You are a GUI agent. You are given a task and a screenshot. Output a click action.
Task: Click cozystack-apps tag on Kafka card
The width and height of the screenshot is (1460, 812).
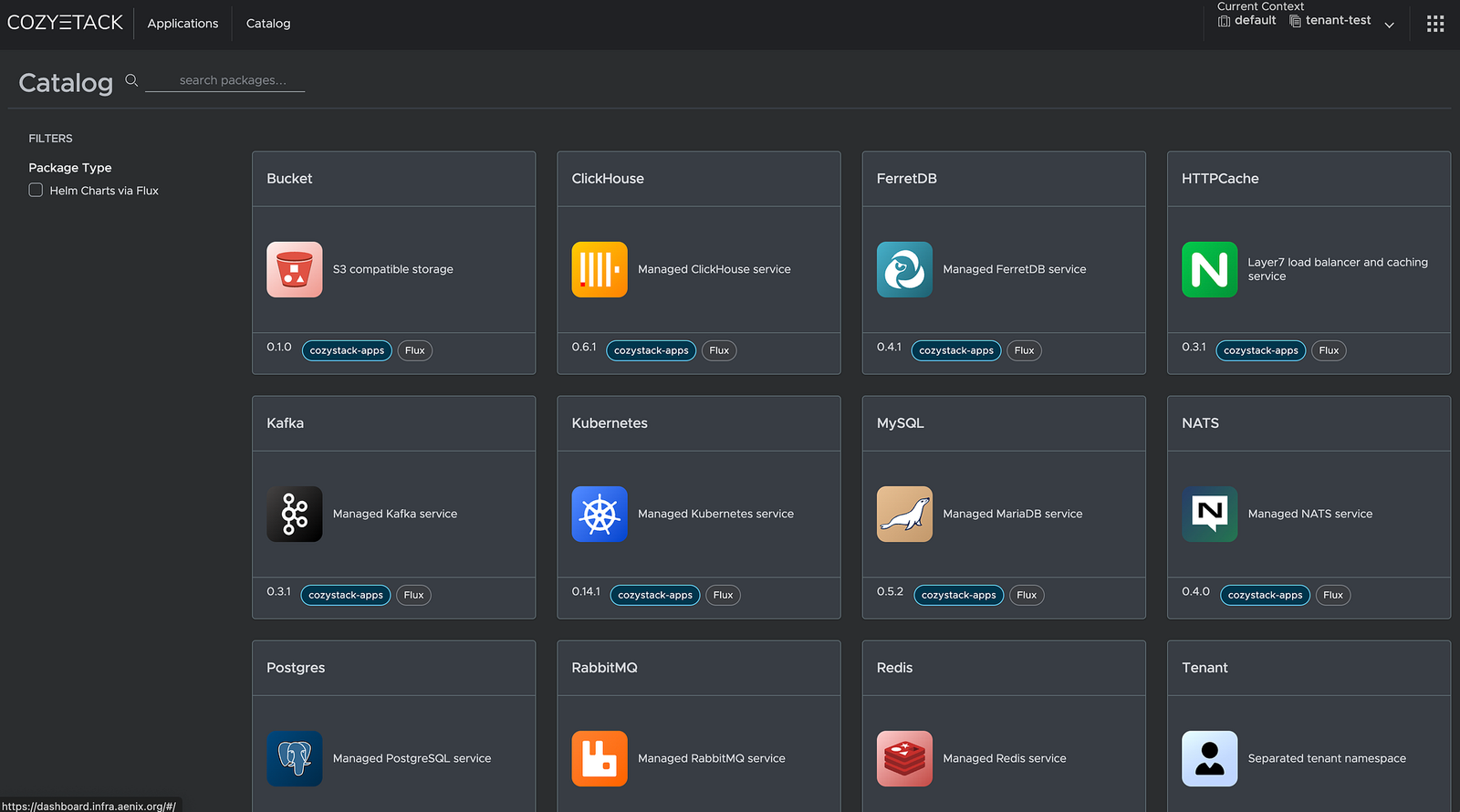click(346, 595)
